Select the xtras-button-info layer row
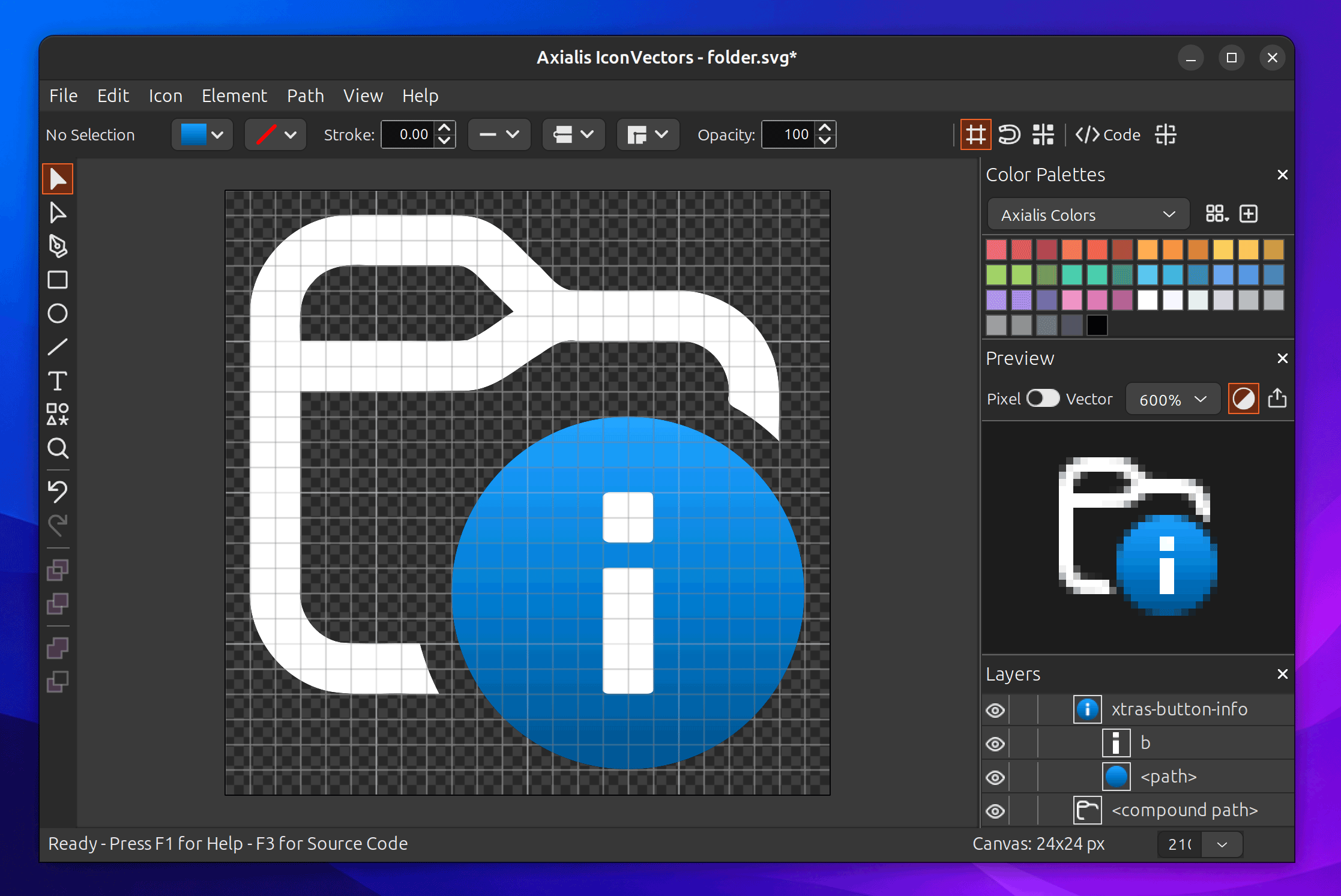The width and height of the screenshot is (1341, 896). pos(1138,709)
